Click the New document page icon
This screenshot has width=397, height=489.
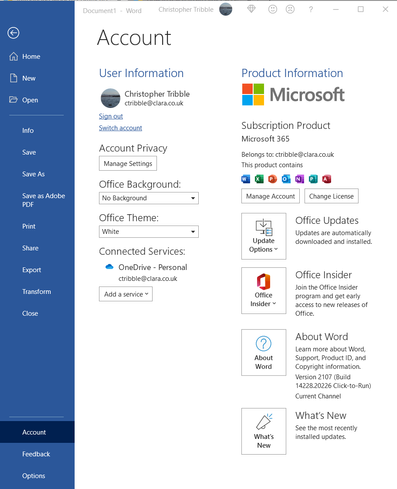[x=13, y=78]
